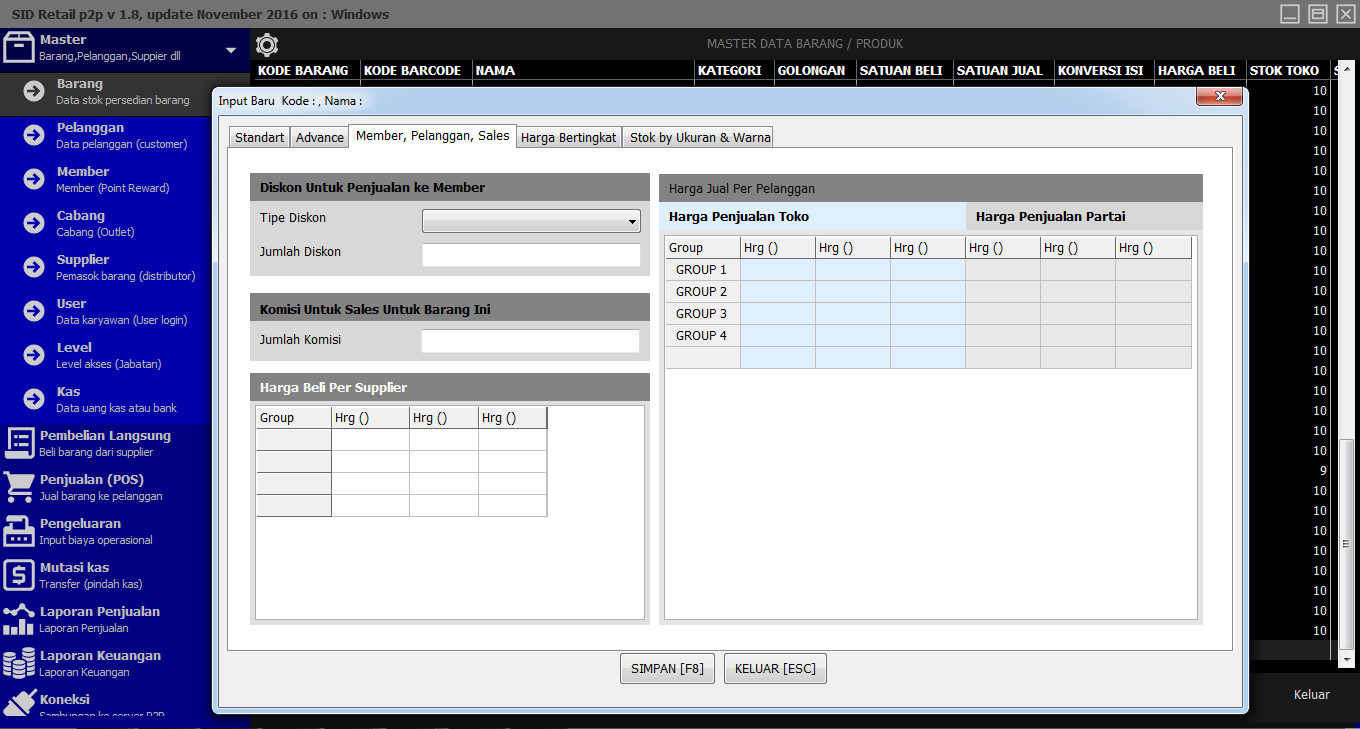The image size is (1360, 729).
Task: Open the Tipe Diskon dropdown
Action: 631,220
